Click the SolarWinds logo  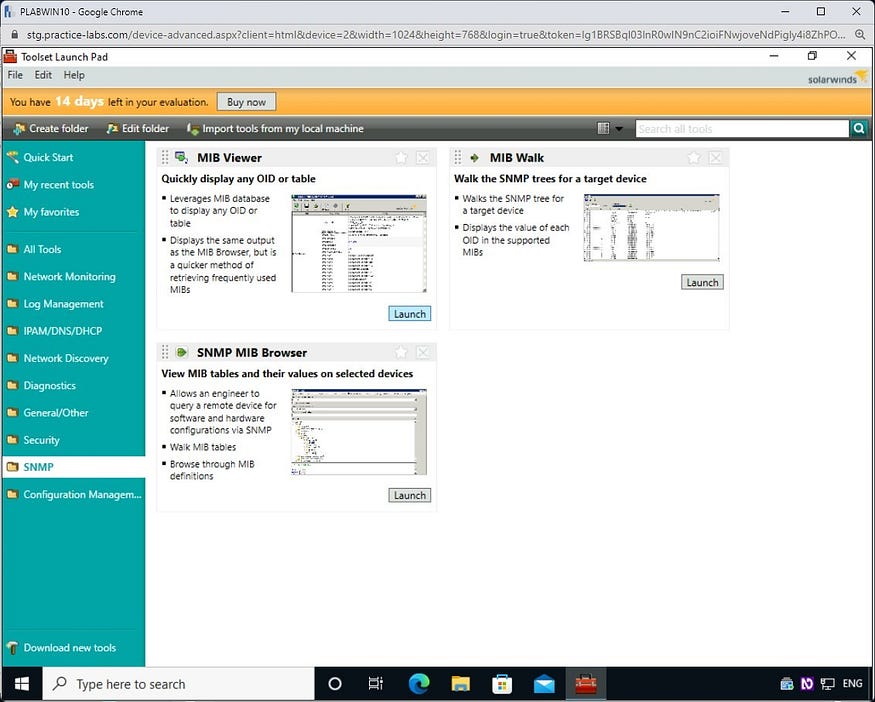[837, 77]
